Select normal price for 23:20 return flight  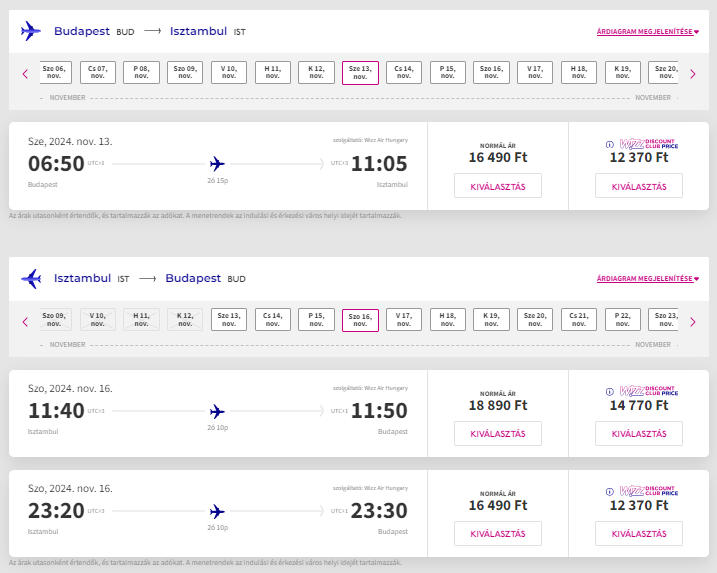tap(497, 533)
